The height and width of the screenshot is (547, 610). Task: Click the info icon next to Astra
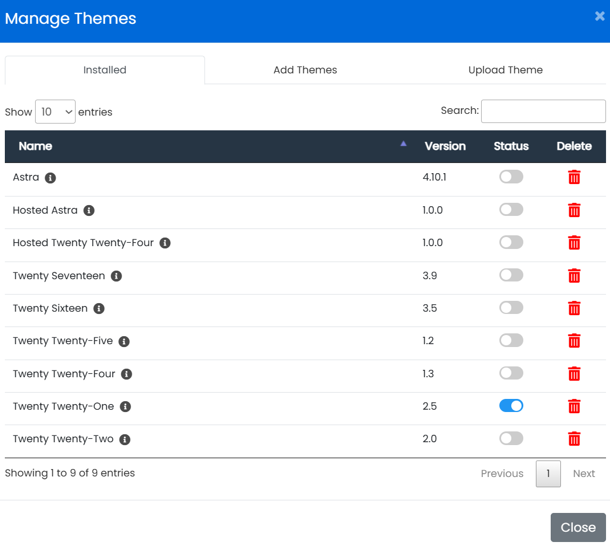coord(50,178)
